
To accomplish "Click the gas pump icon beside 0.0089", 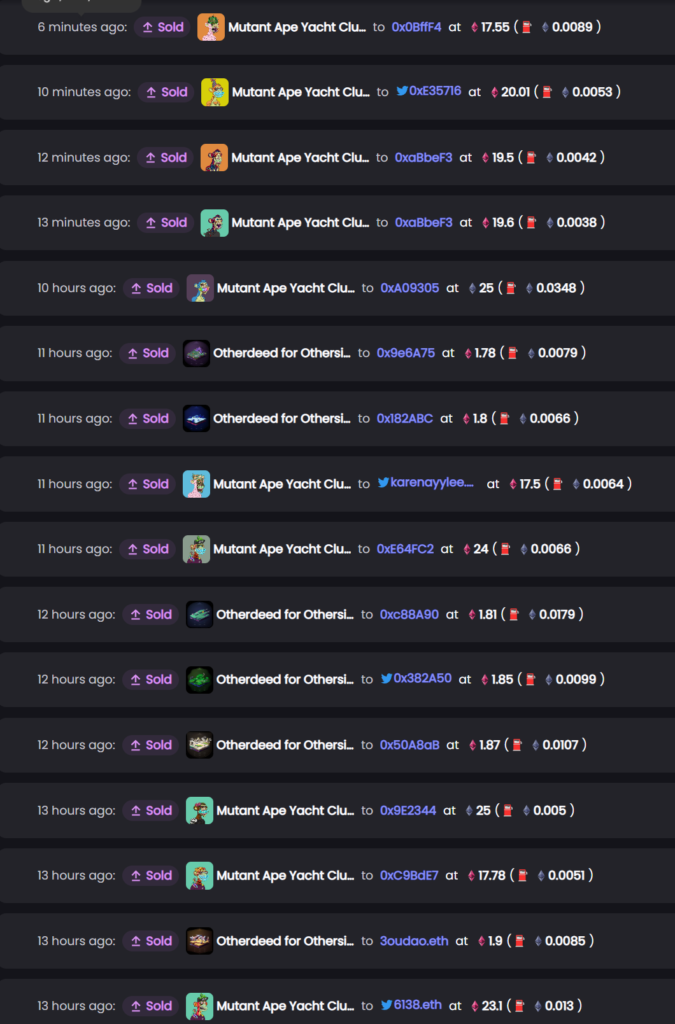I will tap(527, 27).
